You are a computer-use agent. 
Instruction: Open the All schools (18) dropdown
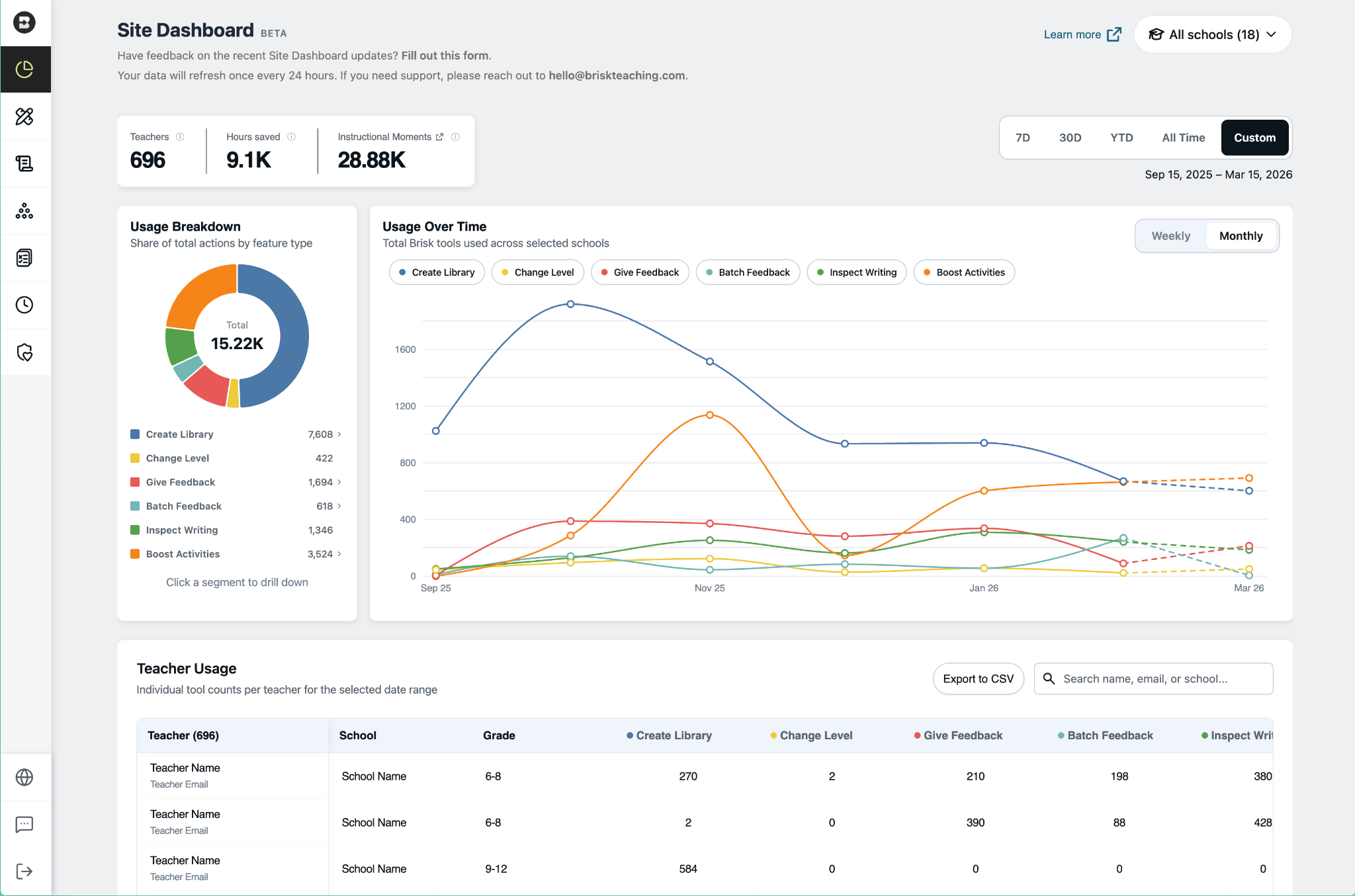(1213, 34)
